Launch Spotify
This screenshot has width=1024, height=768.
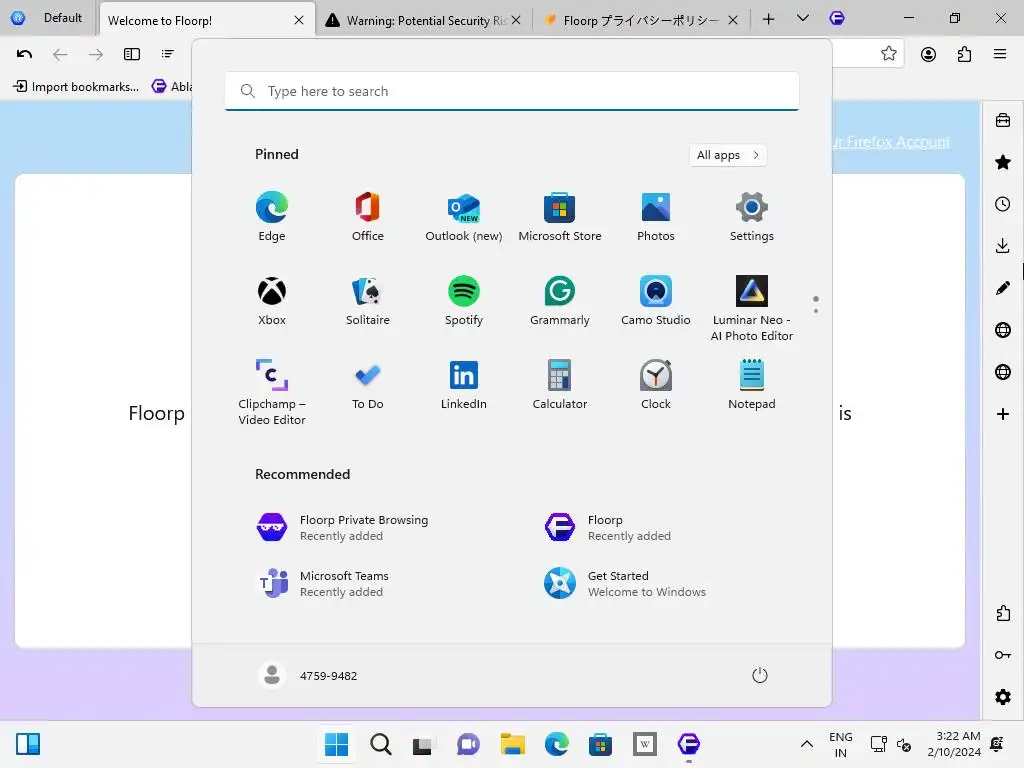(464, 300)
